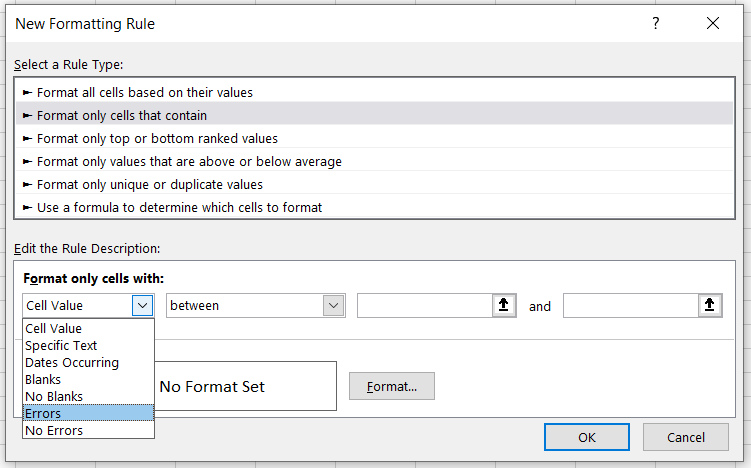751x468 pixels.
Task: Select 'Format only unique or duplicate values'
Action: click(x=150, y=184)
